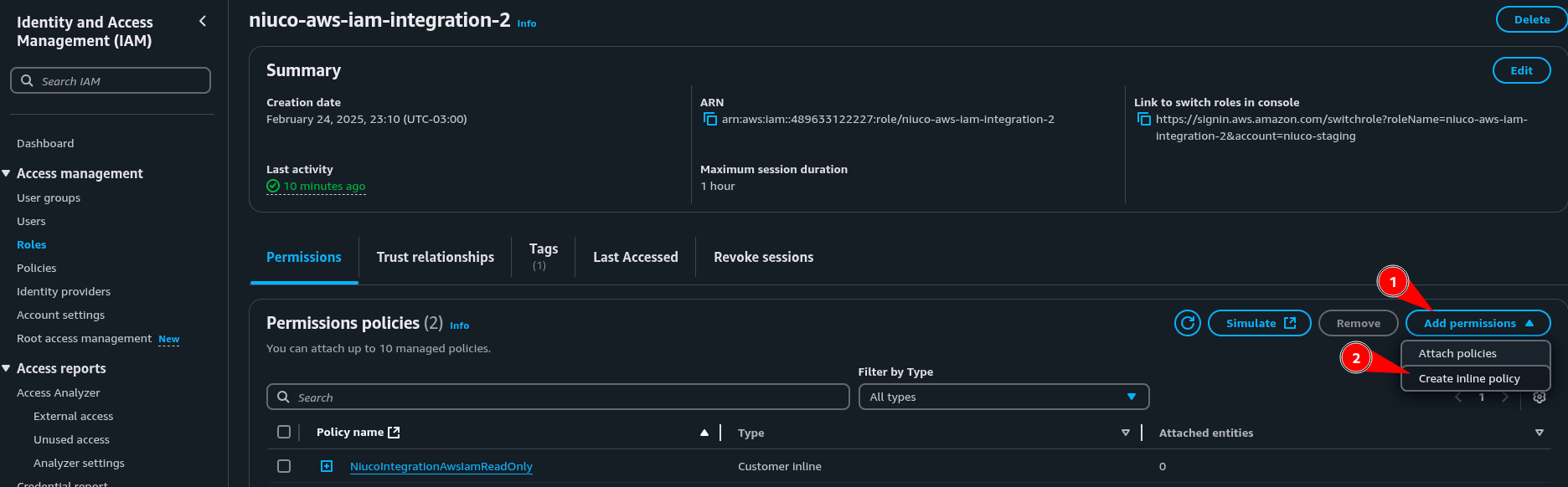1568x487 pixels.
Task: Collapse the Access management section
Action: 7,173
